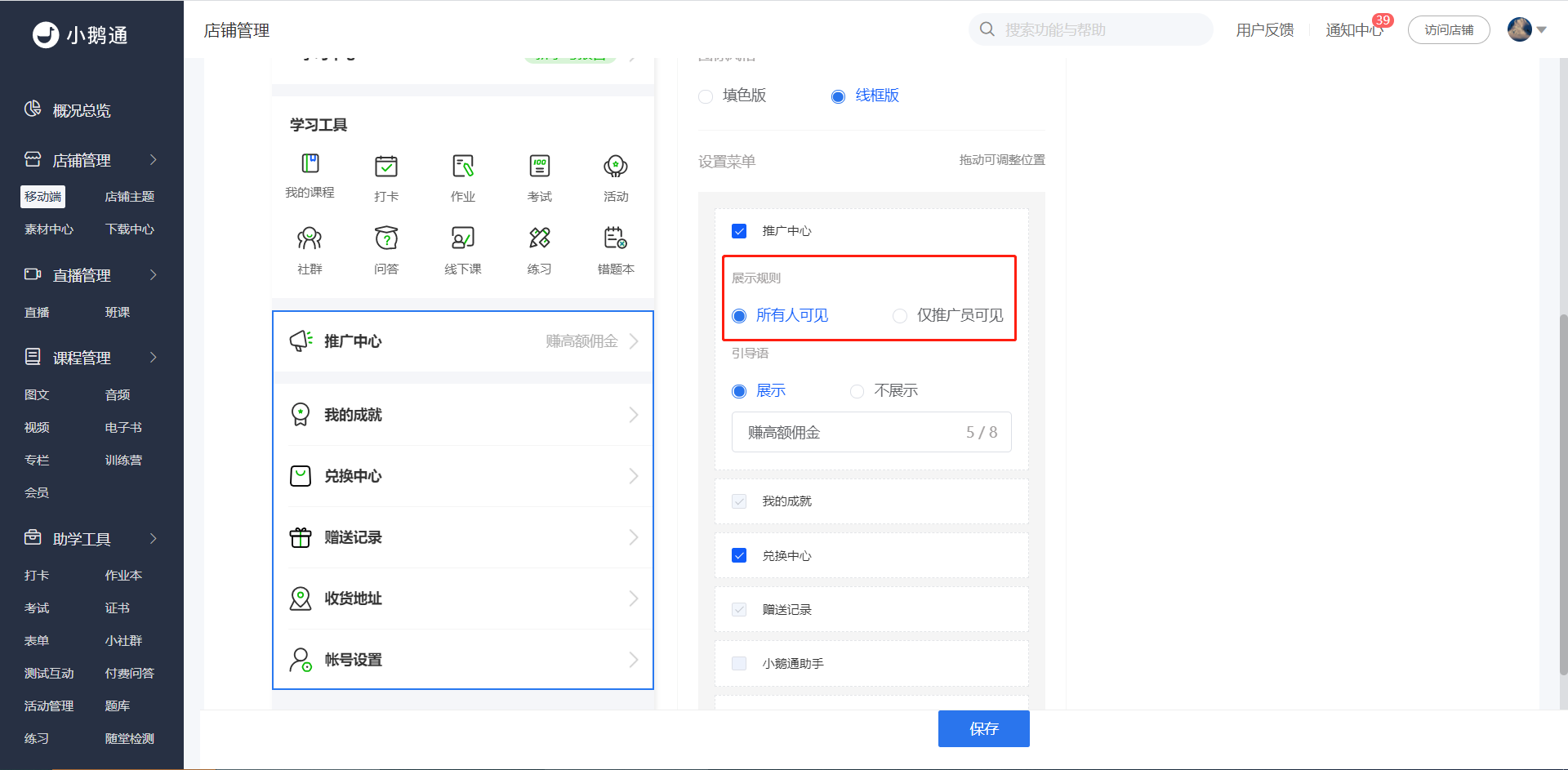Viewport: 1568px width, 770px height.
Task: Expand the 店铺管理 sidebar section arrow
Action: (x=154, y=160)
